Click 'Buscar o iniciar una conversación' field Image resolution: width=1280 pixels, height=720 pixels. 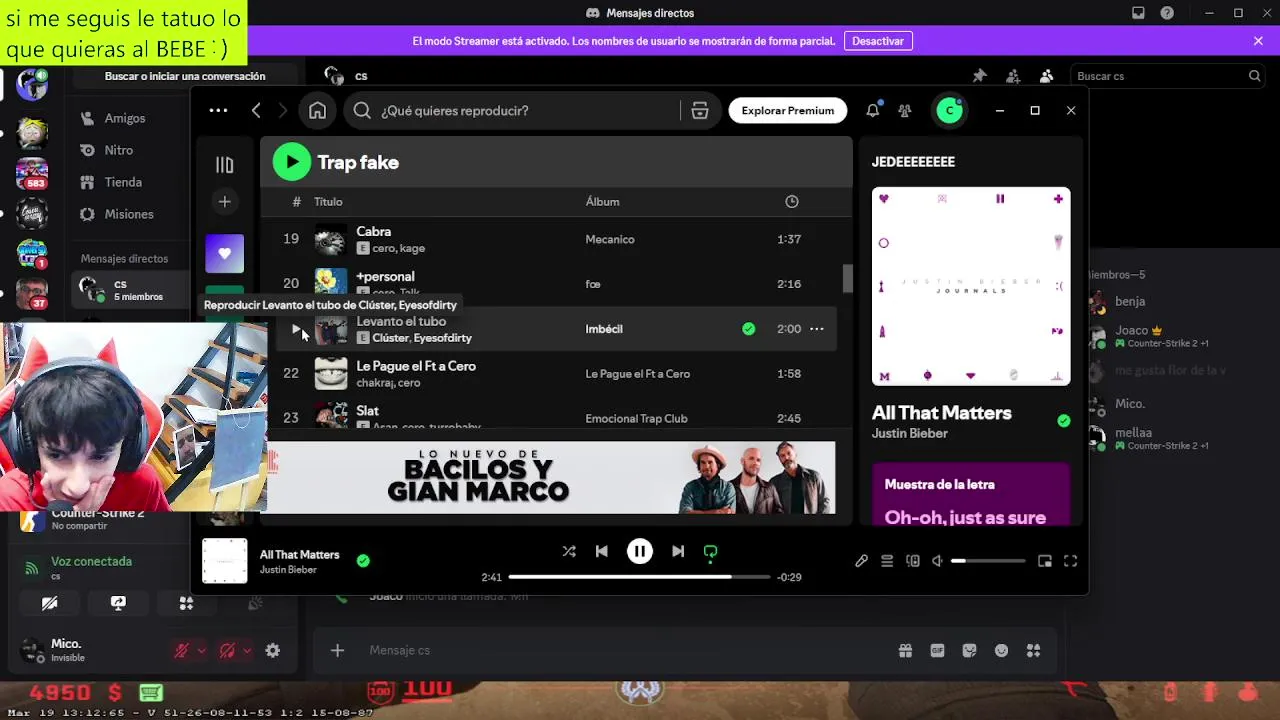click(185, 76)
